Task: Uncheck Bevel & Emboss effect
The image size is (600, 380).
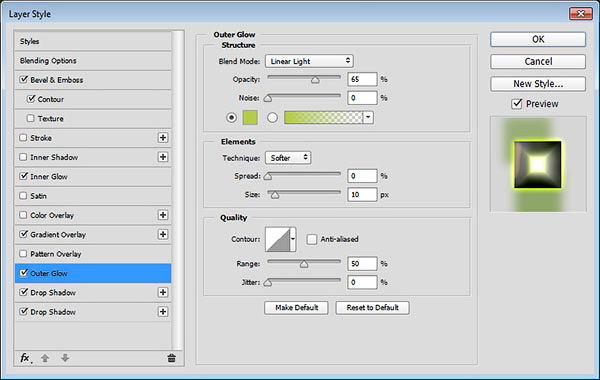Action: point(23,80)
